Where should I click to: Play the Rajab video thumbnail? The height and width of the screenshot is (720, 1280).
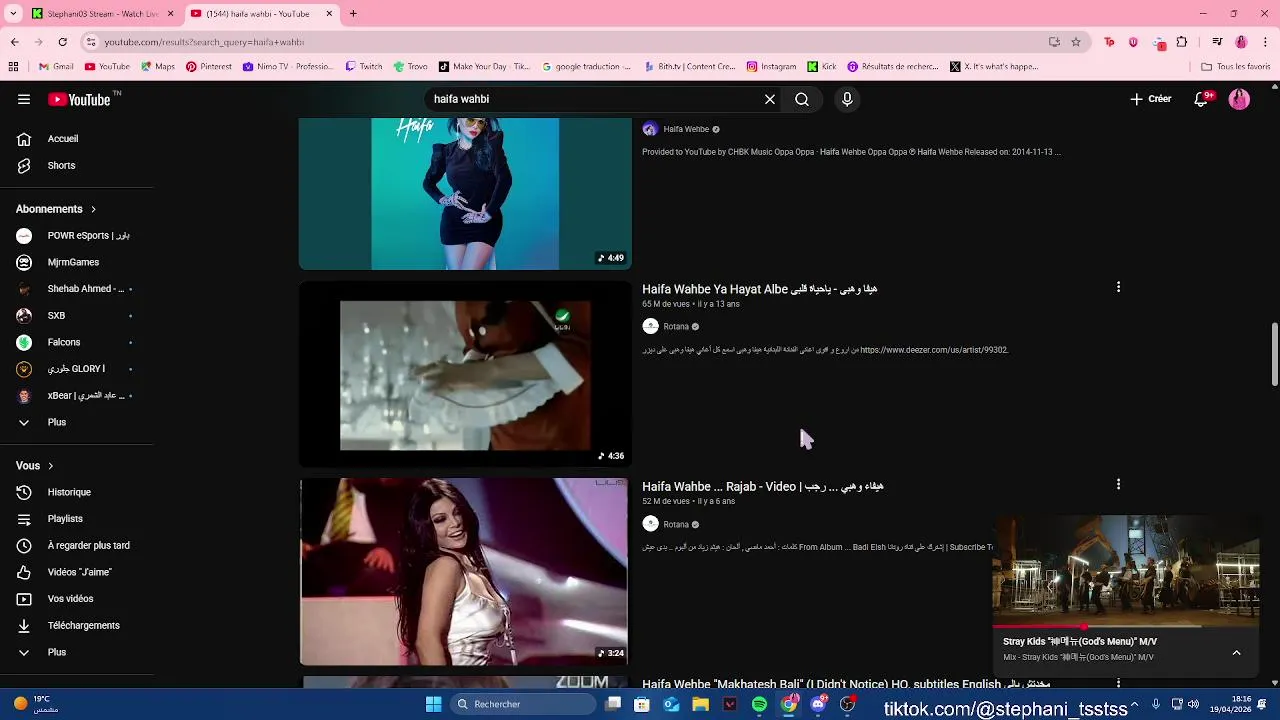[x=465, y=571]
